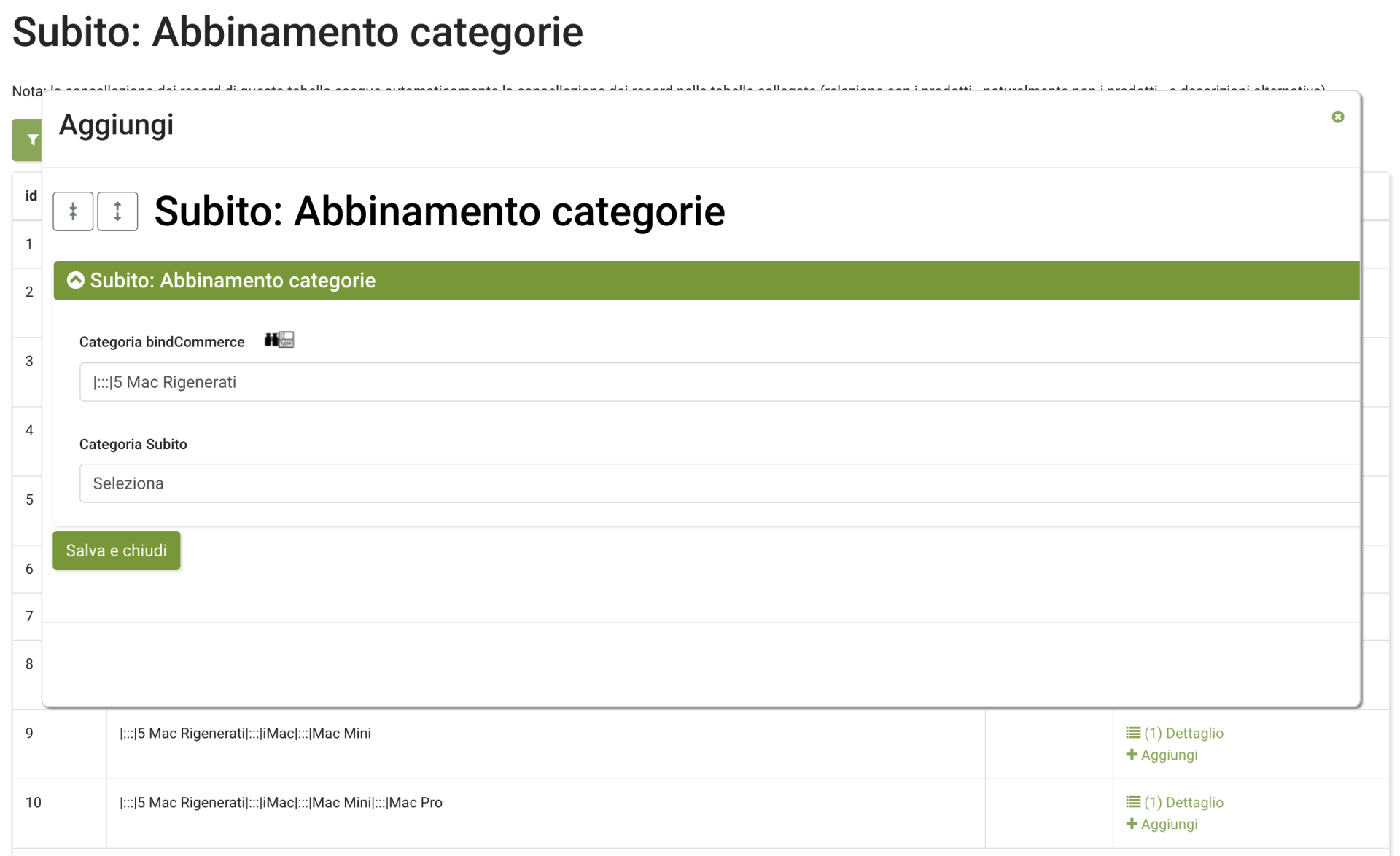1400x856 pixels.
Task: Click the plus icon in row 10
Action: click(1132, 824)
